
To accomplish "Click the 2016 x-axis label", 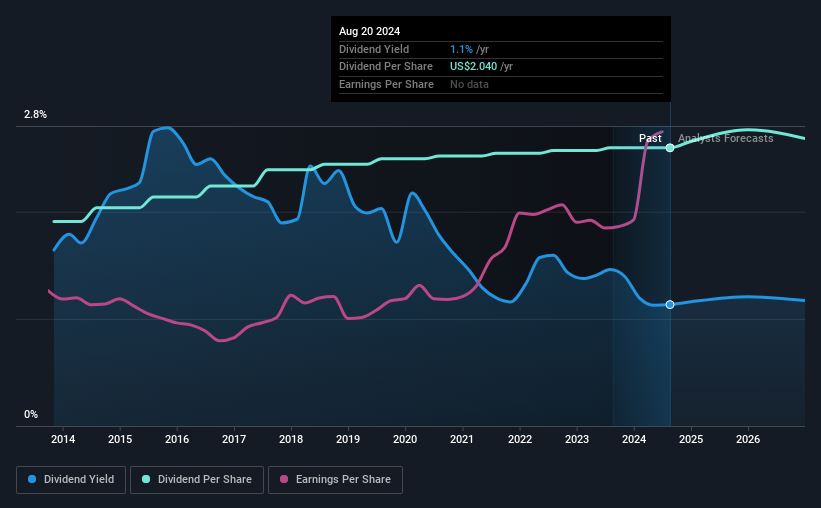I will click(177, 439).
